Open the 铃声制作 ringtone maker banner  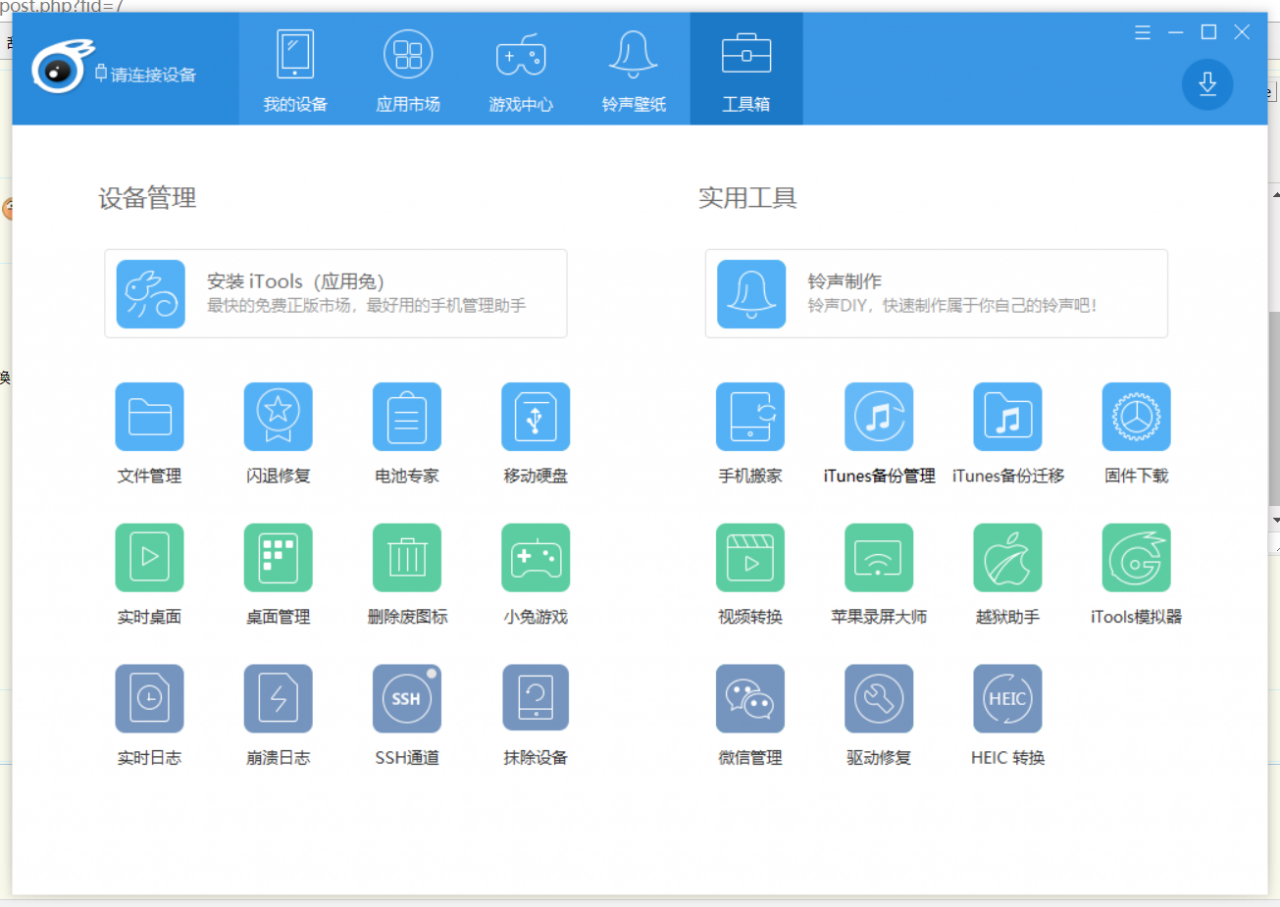936,293
